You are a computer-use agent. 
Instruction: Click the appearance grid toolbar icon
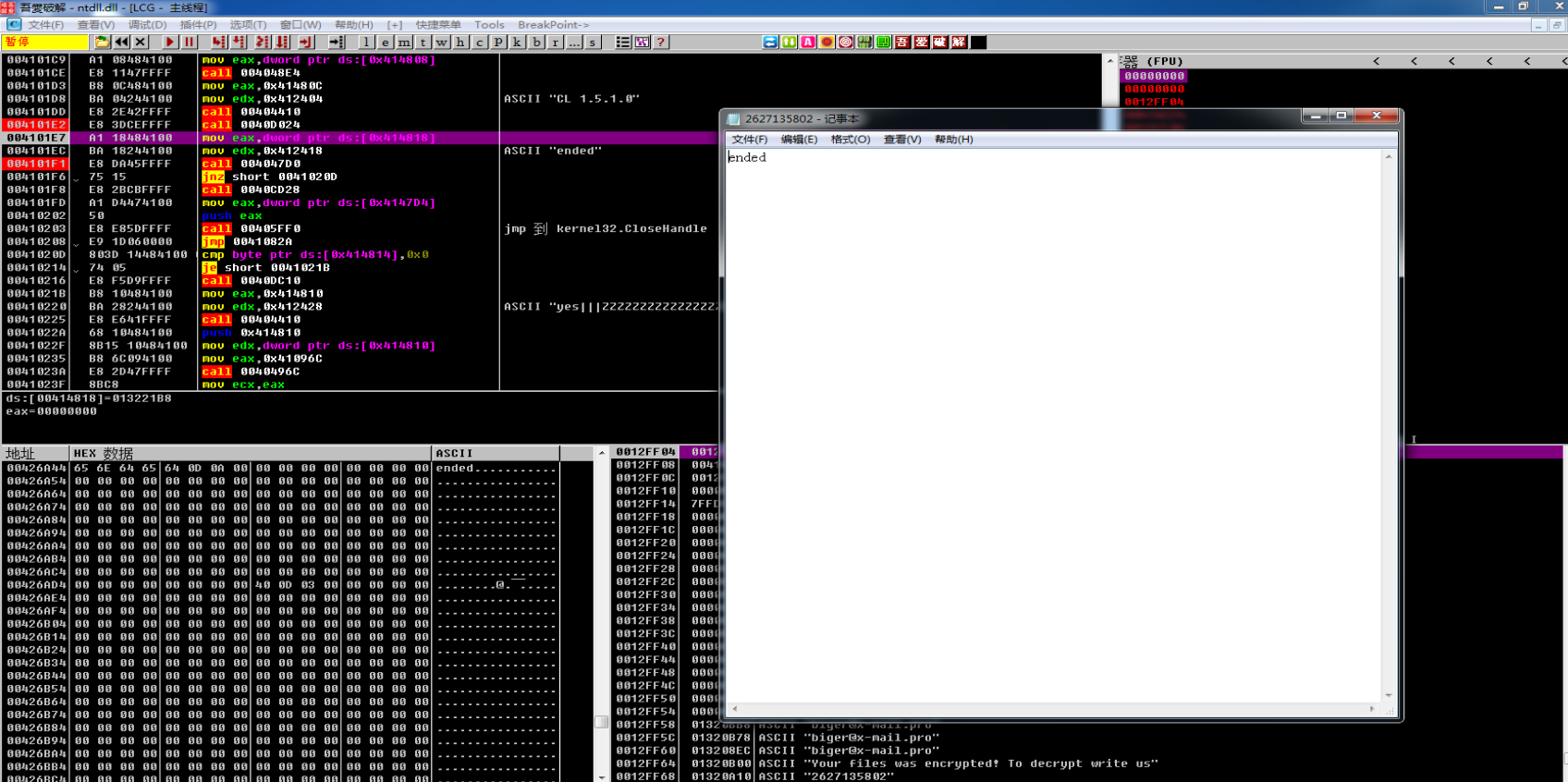coord(642,42)
